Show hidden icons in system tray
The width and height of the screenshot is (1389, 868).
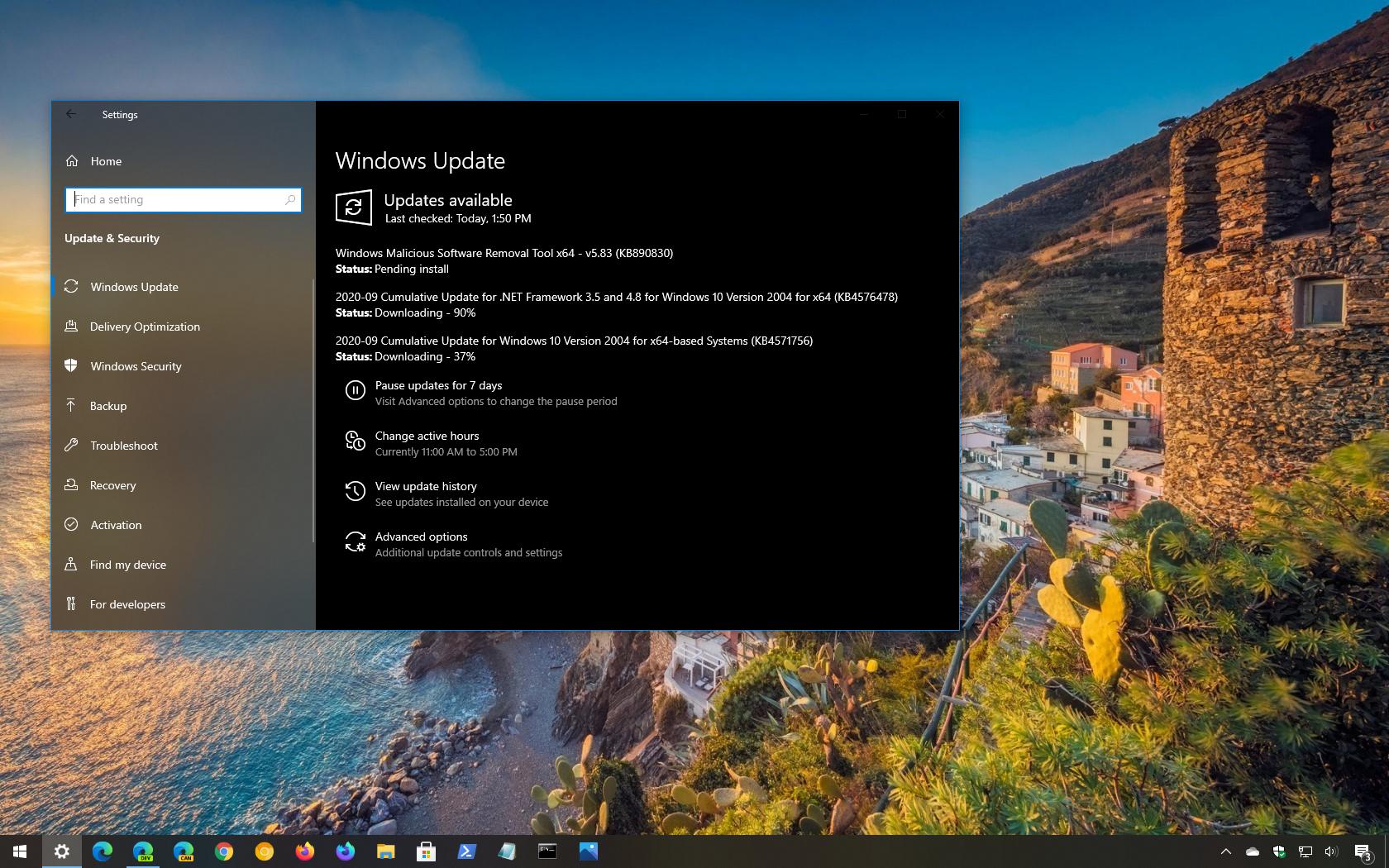point(1227,851)
